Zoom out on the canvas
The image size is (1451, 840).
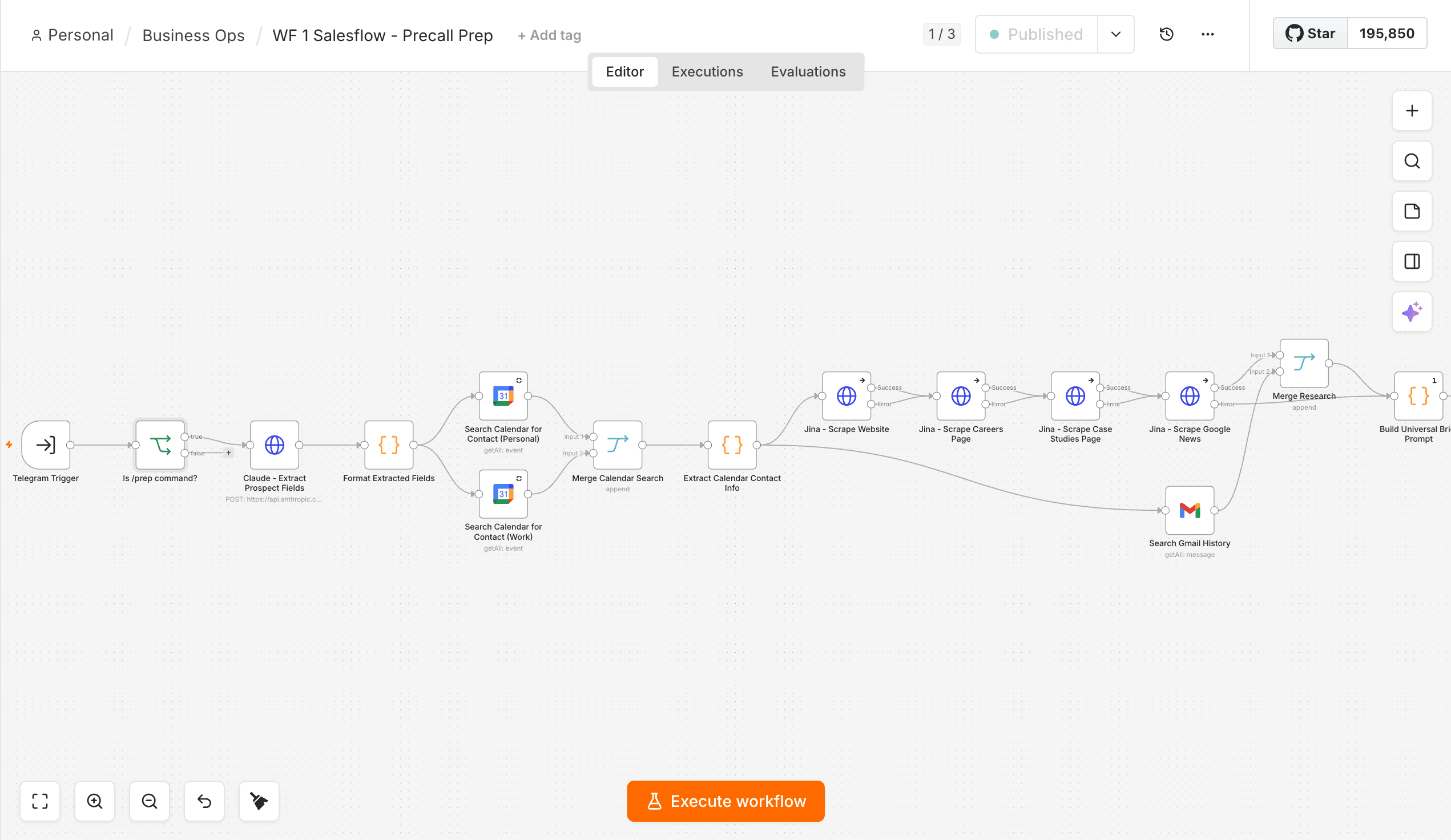[149, 801]
